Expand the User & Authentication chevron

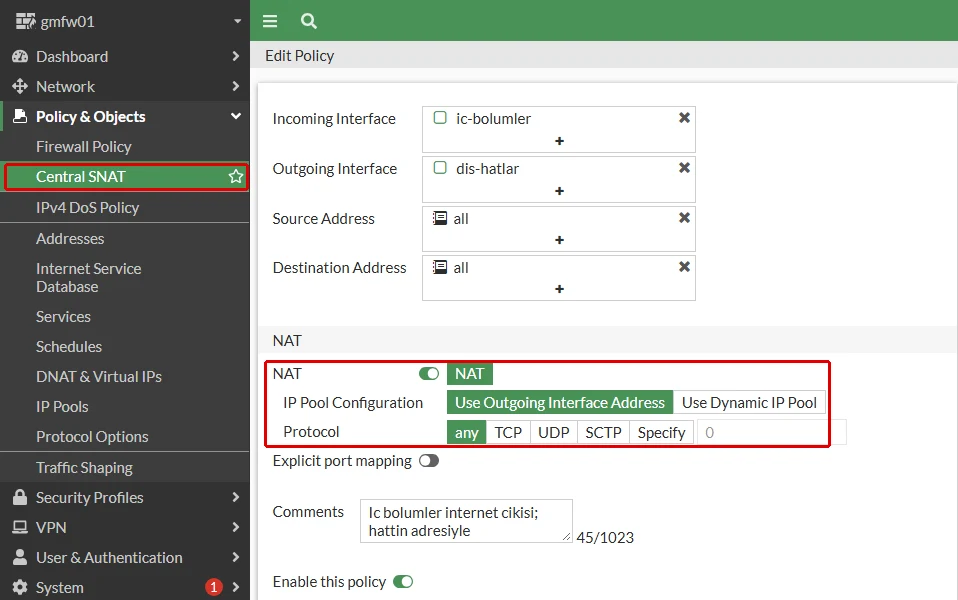[236, 557]
